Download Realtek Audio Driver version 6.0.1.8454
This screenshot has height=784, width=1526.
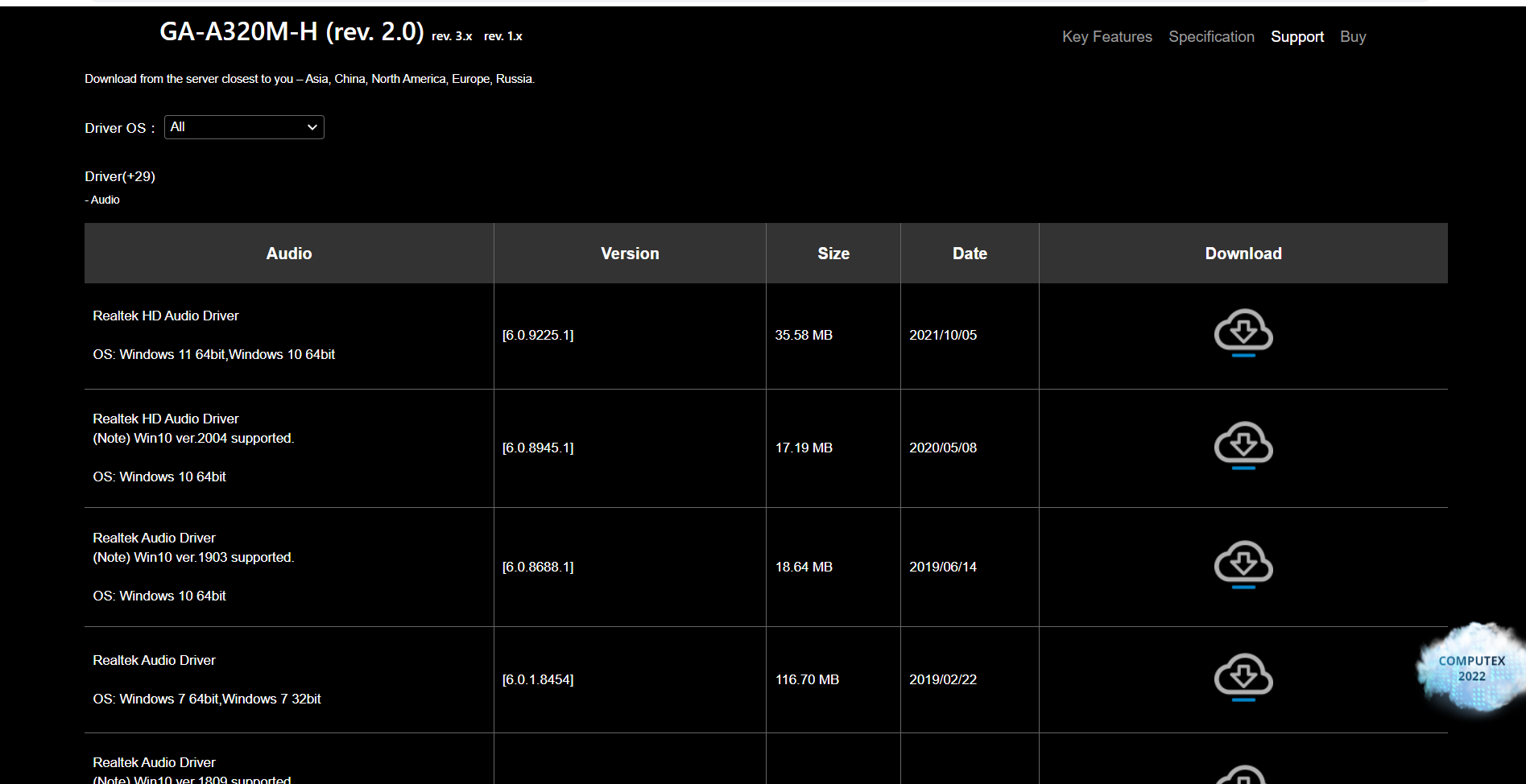tap(1243, 677)
